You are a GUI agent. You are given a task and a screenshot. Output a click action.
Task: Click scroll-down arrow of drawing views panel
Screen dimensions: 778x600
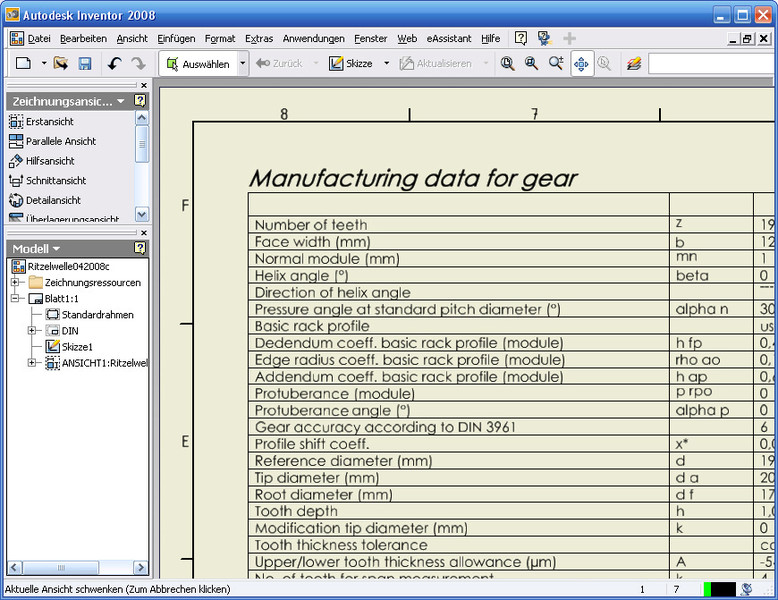click(x=141, y=213)
